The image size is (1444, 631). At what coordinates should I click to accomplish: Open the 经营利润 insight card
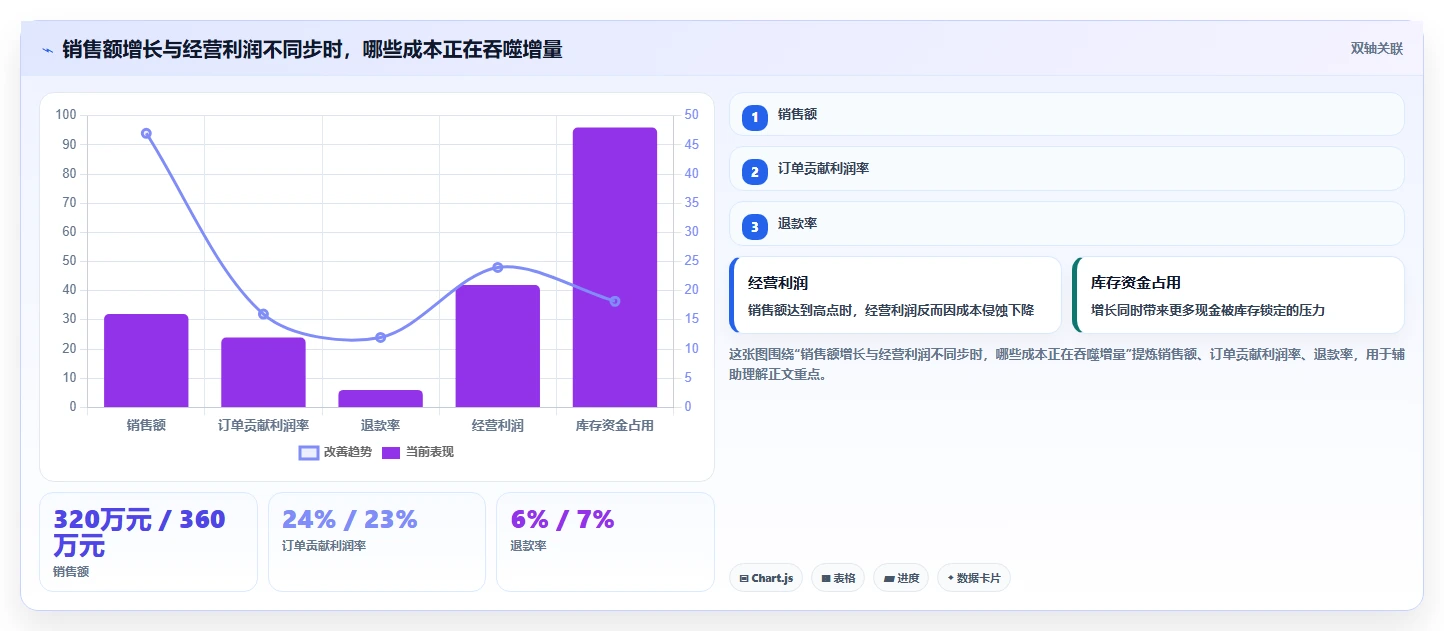[895, 295]
